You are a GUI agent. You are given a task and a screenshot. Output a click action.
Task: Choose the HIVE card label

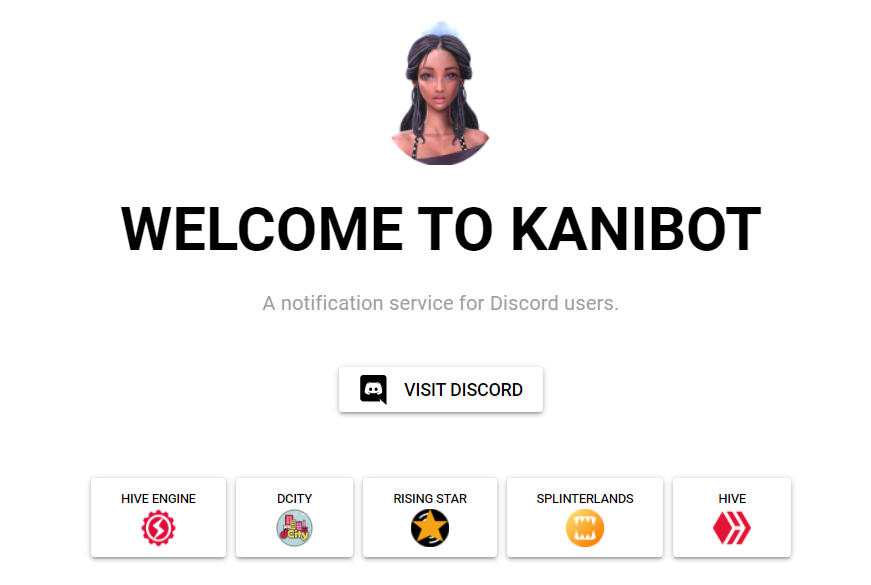[732, 499]
